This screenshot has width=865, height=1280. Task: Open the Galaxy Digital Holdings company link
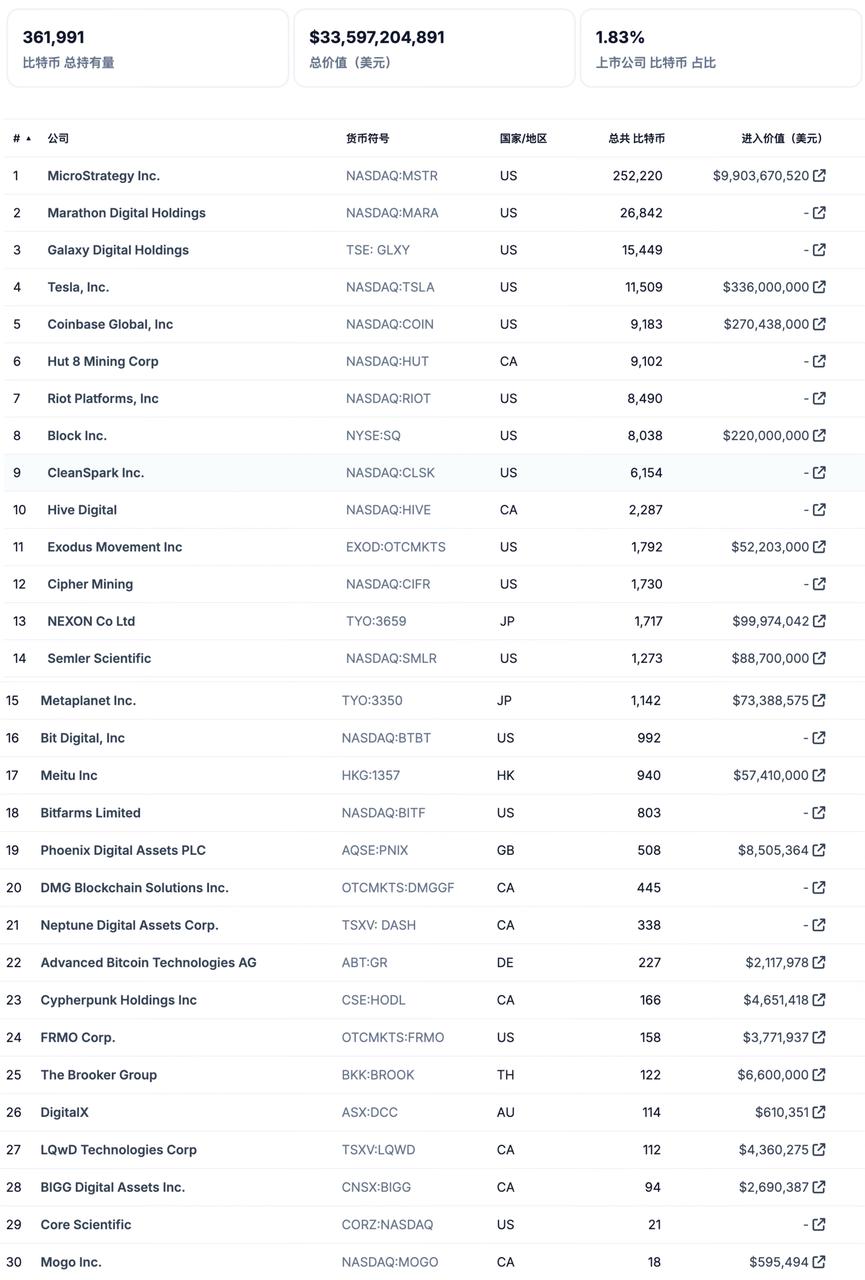click(x=118, y=250)
